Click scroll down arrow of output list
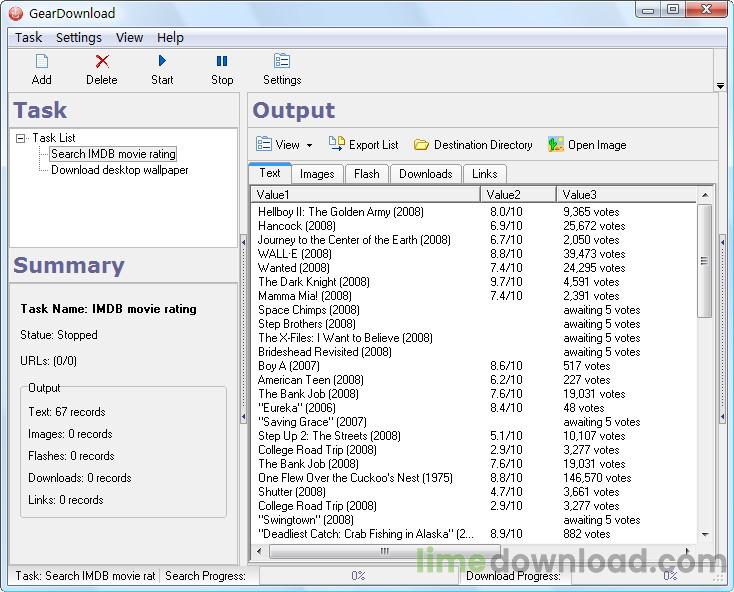 [x=705, y=534]
